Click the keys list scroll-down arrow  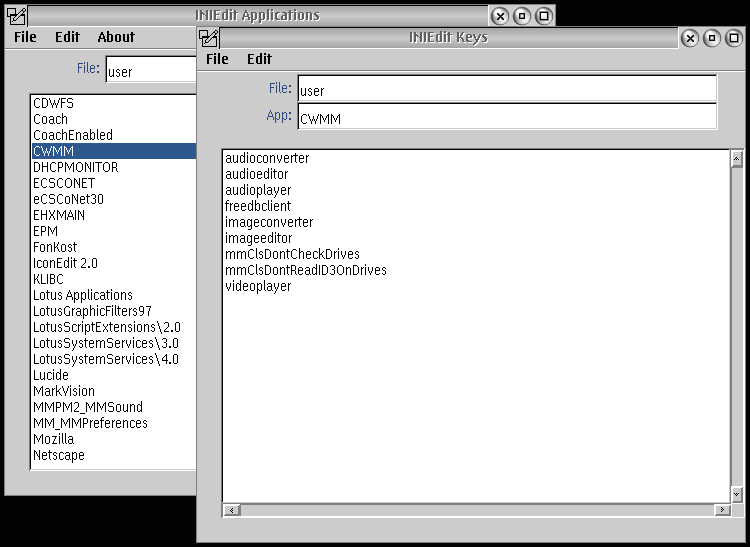737,494
